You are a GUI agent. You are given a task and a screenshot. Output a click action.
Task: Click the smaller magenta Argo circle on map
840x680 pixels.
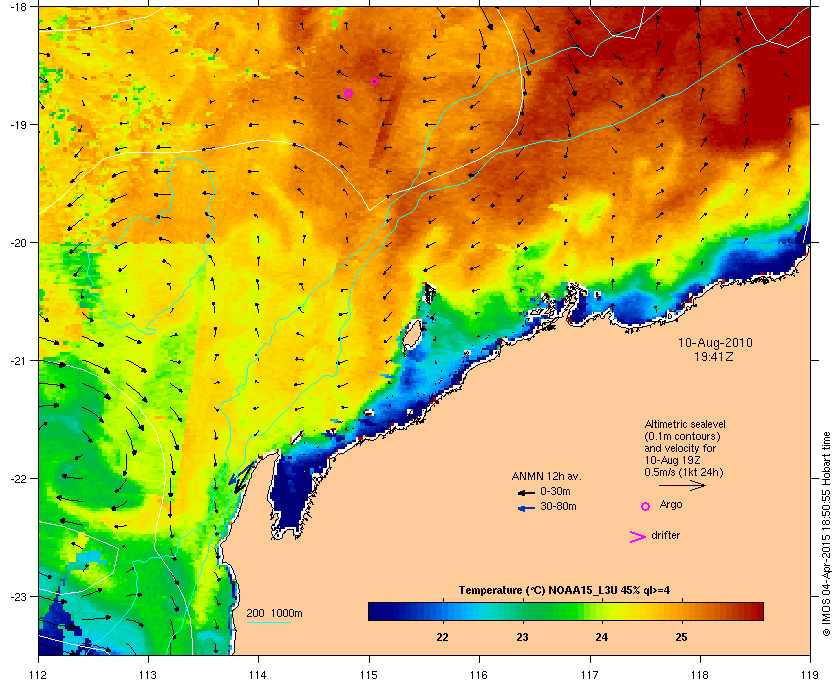click(x=374, y=81)
